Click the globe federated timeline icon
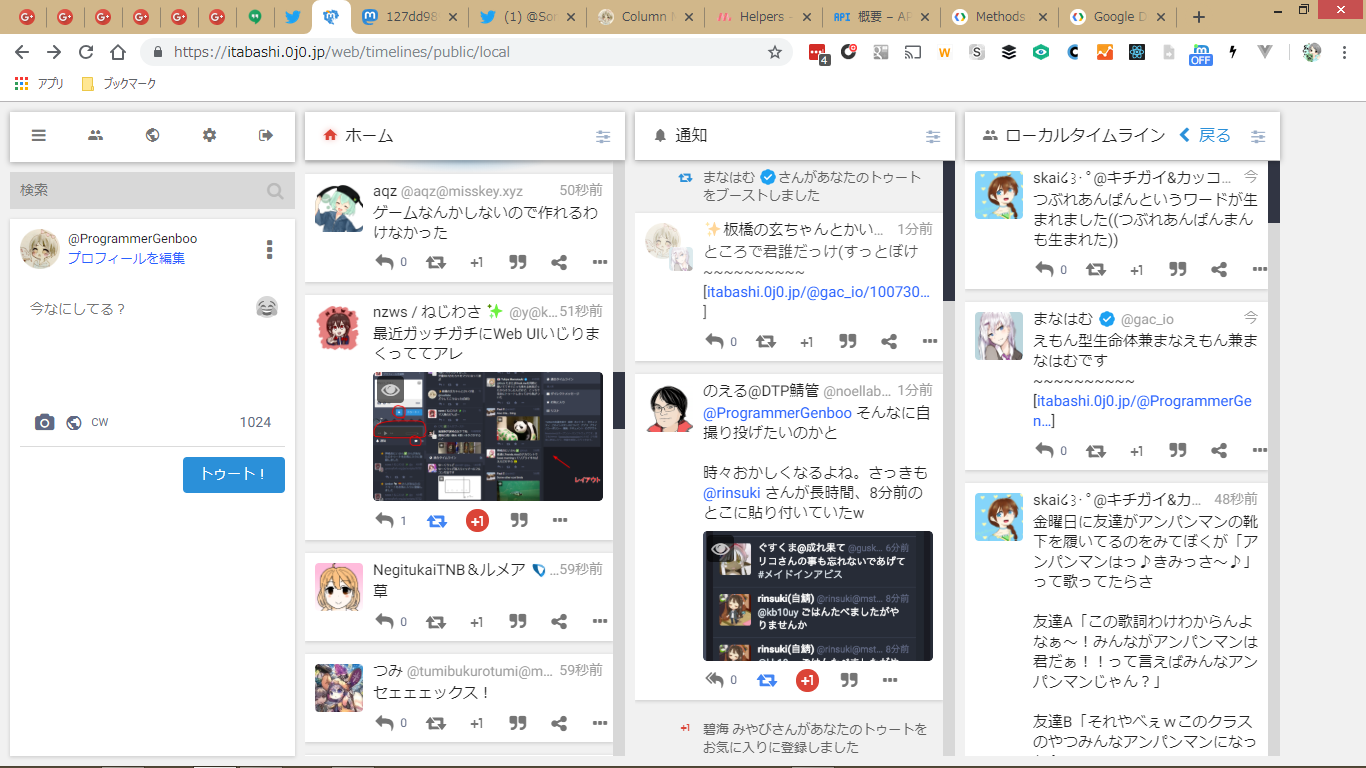The height and width of the screenshot is (768, 1366). tap(152, 136)
